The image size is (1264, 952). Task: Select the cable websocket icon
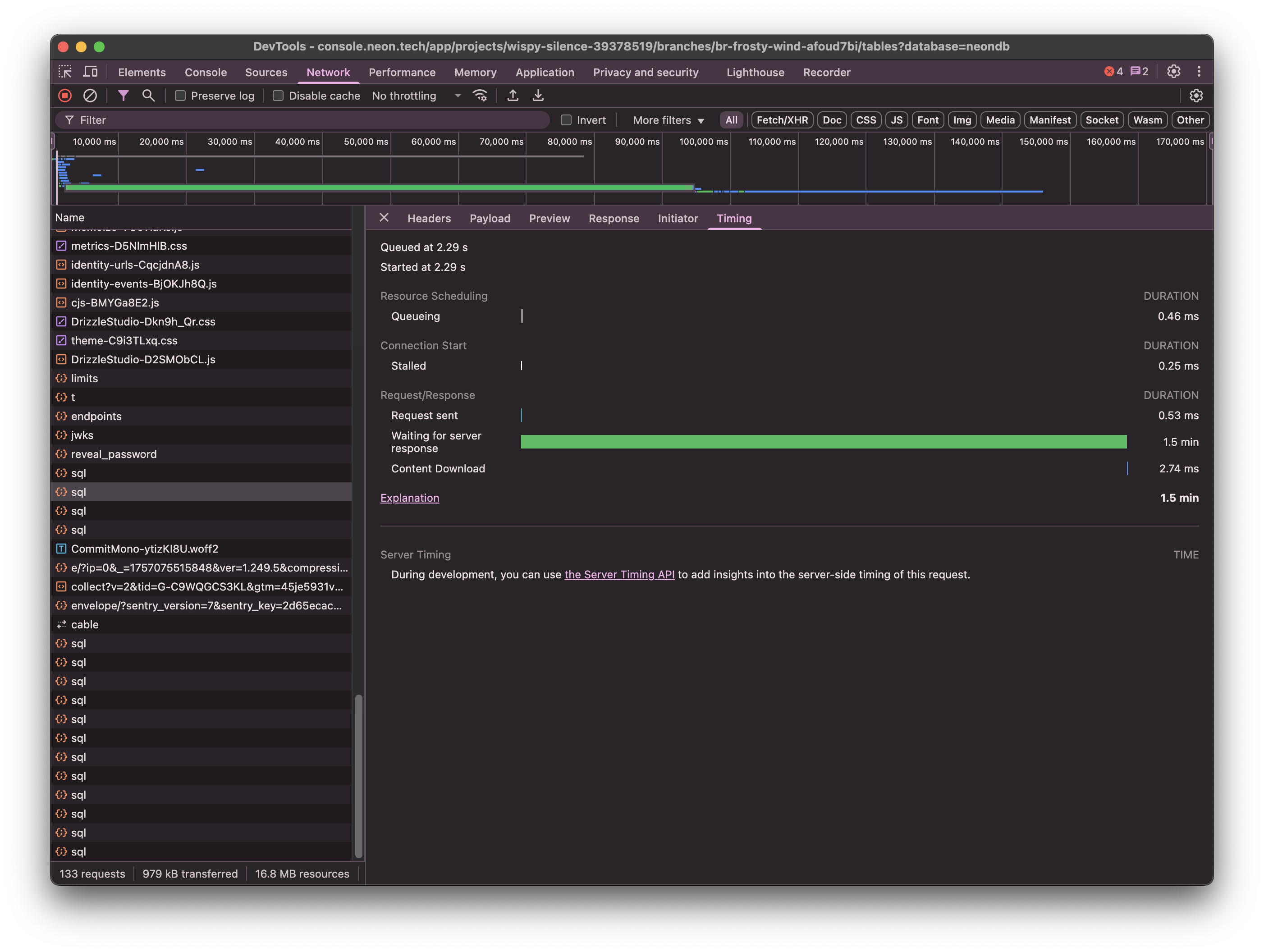pyautogui.click(x=61, y=625)
